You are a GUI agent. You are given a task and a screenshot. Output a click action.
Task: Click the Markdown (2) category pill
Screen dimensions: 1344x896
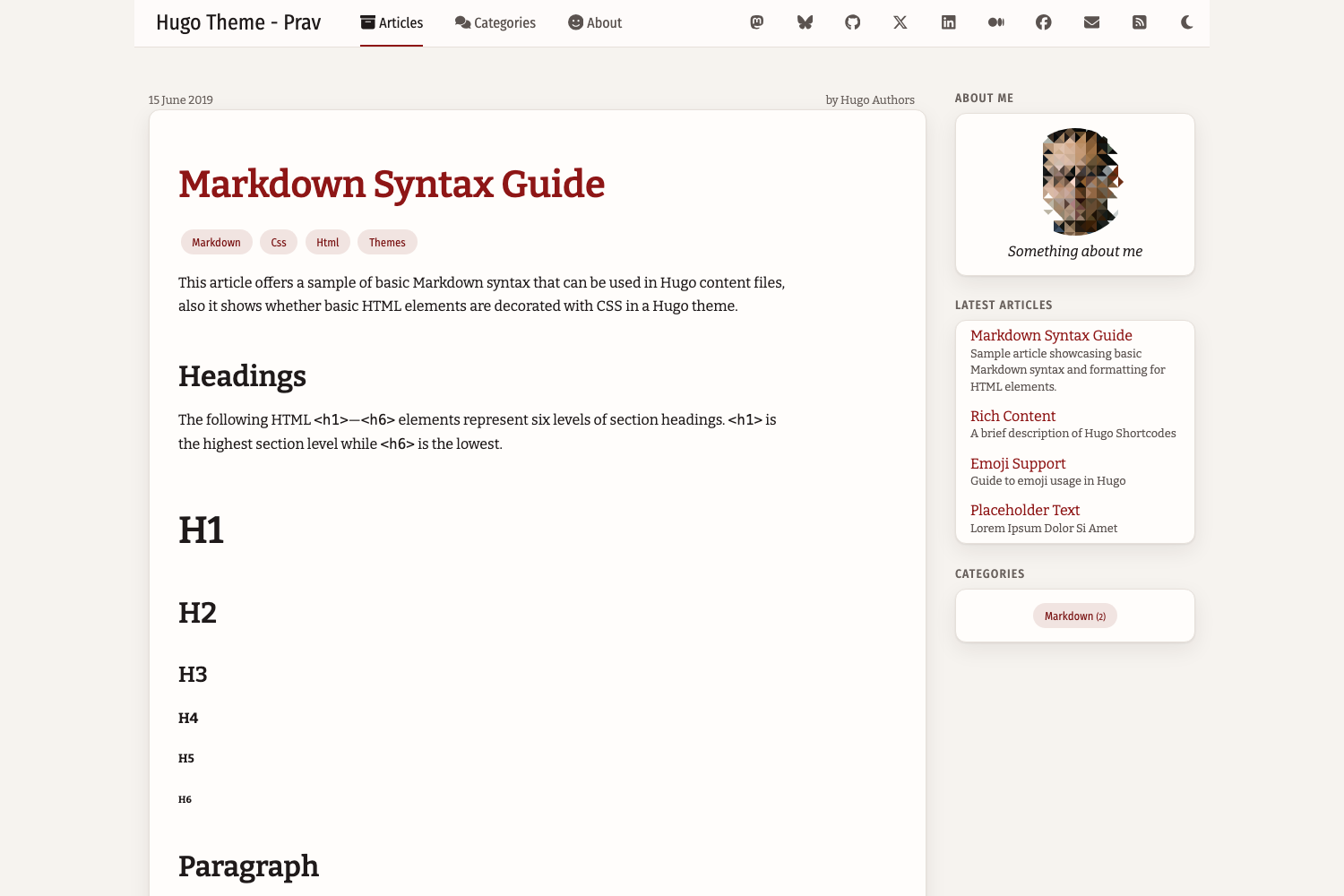click(x=1075, y=616)
